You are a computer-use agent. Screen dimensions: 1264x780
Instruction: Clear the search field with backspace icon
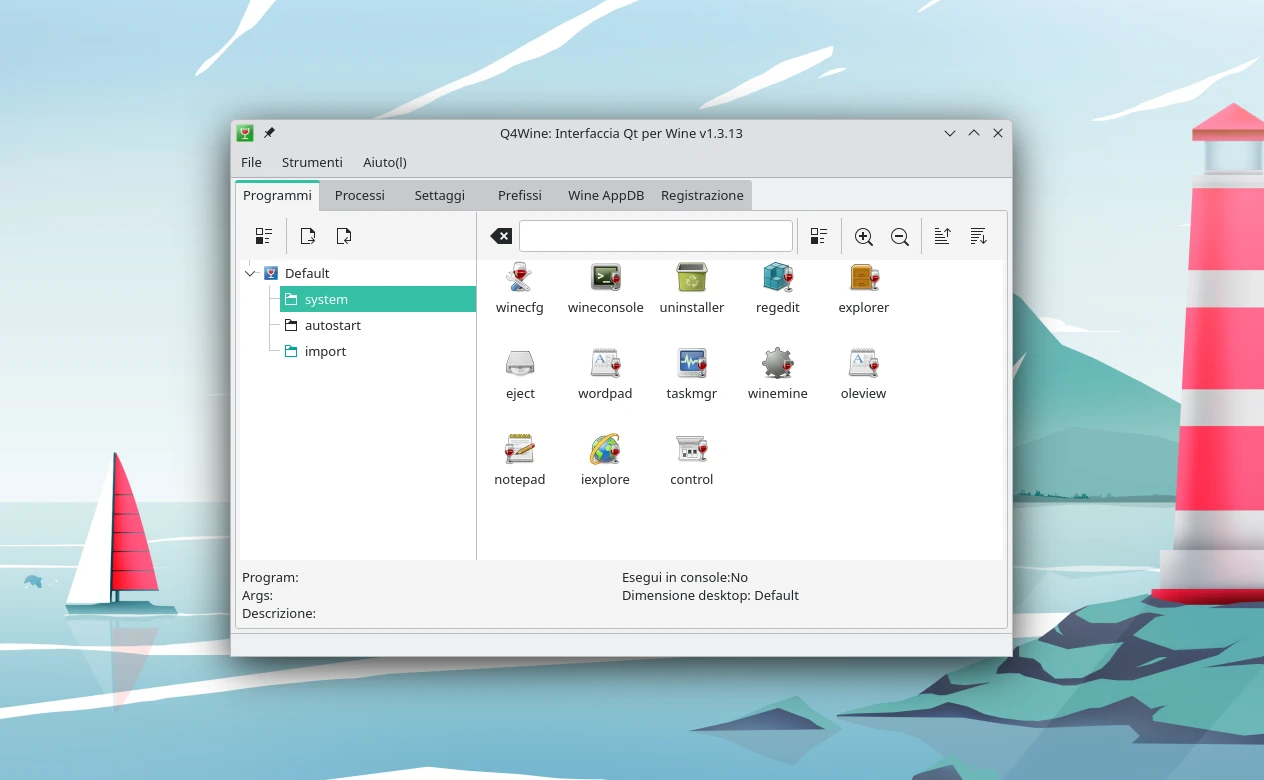click(501, 236)
